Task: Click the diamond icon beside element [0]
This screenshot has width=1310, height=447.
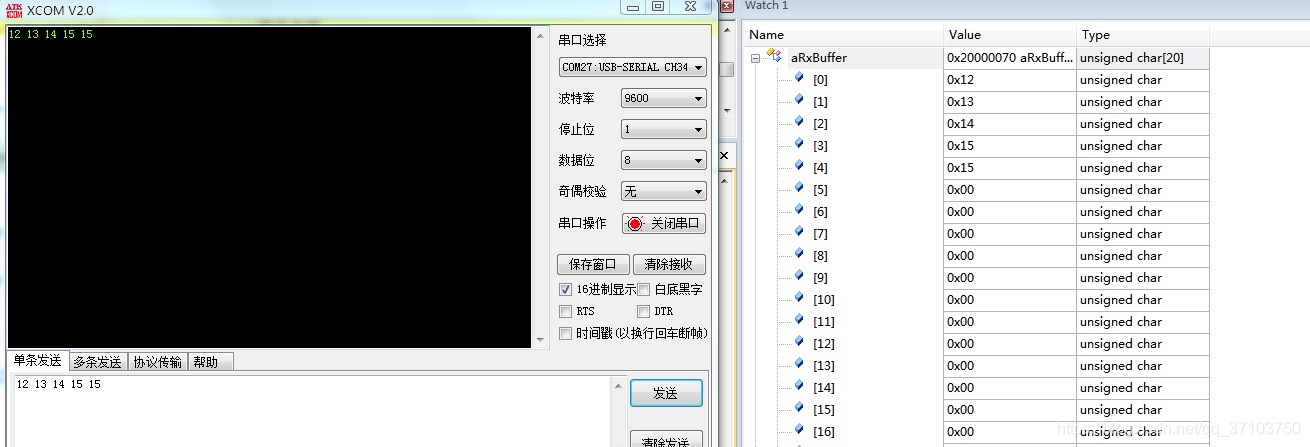Action: [799, 78]
